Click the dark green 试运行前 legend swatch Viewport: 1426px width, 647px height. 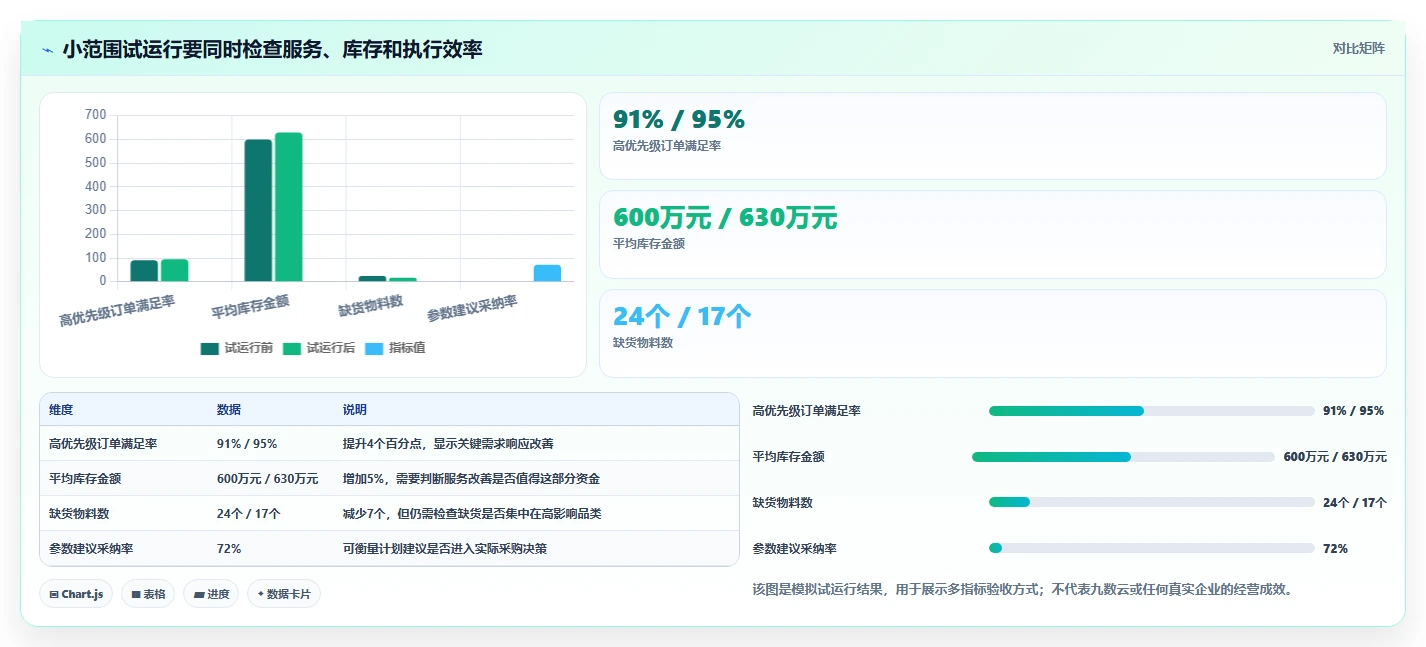210,349
